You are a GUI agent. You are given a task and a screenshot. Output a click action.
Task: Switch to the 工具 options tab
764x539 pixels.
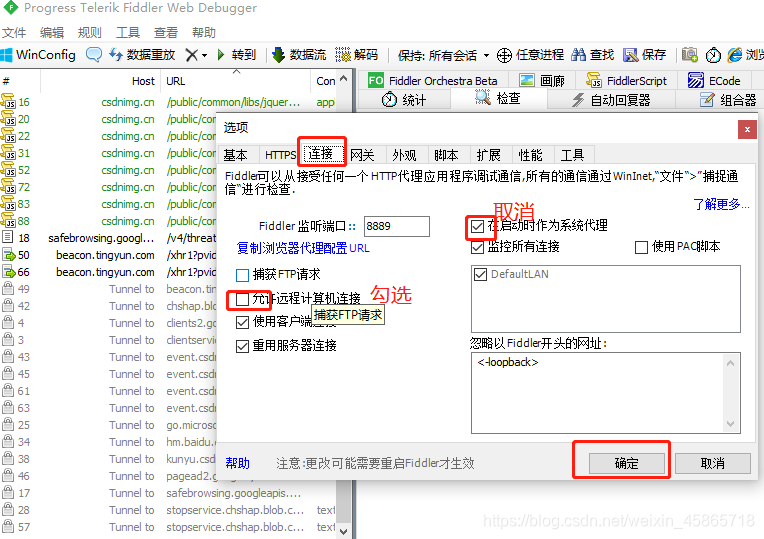click(x=572, y=155)
